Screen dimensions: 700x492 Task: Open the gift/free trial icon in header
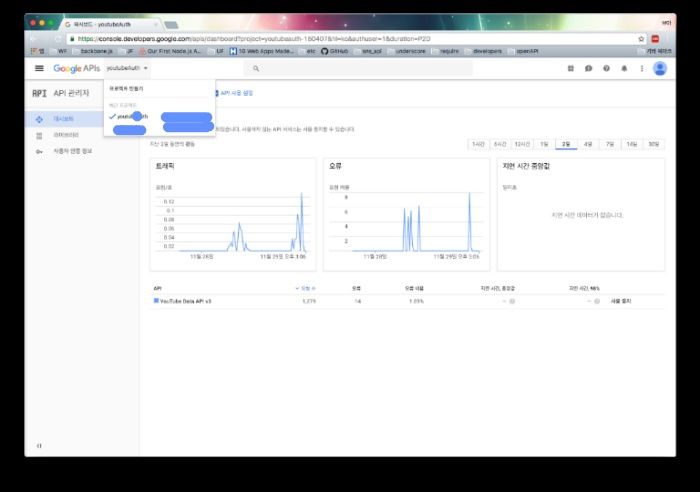click(x=571, y=68)
